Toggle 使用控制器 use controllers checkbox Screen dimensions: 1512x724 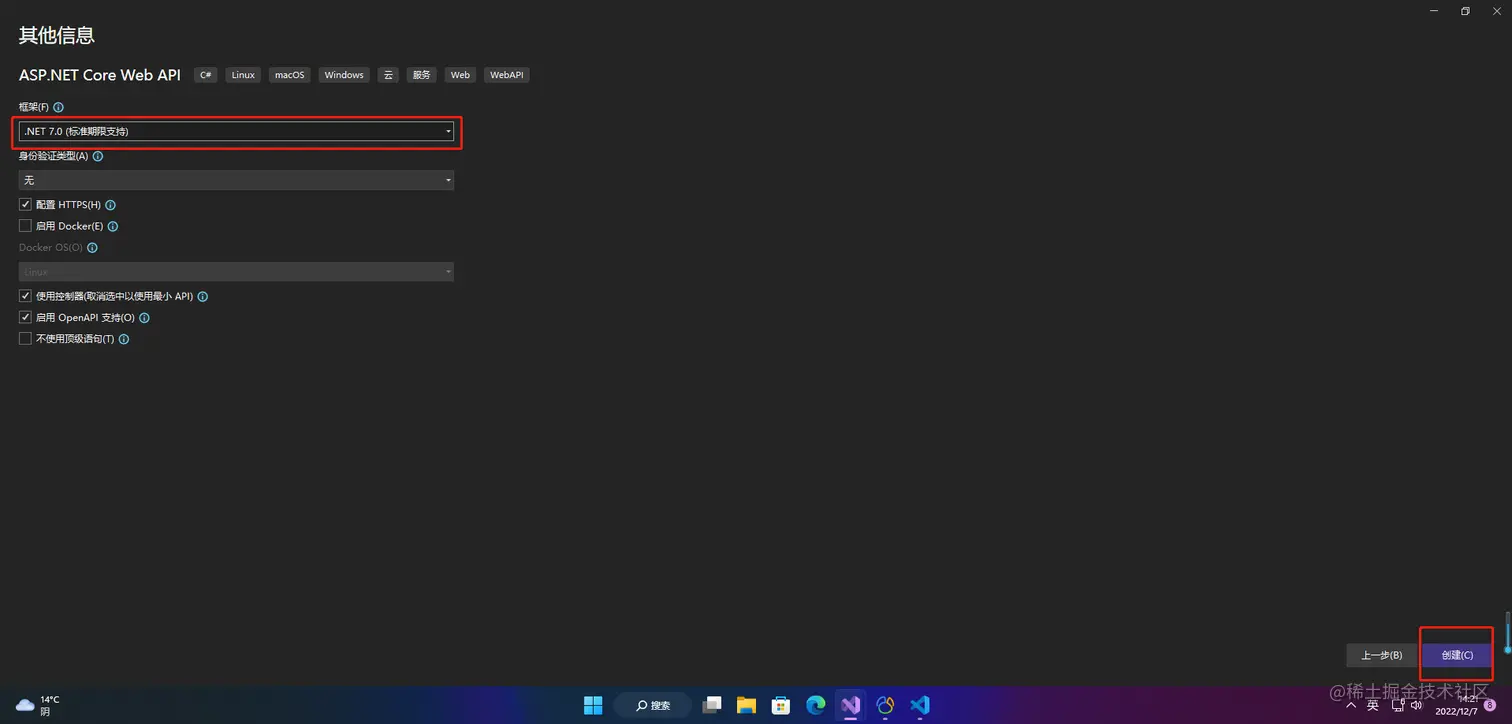coord(26,296)
